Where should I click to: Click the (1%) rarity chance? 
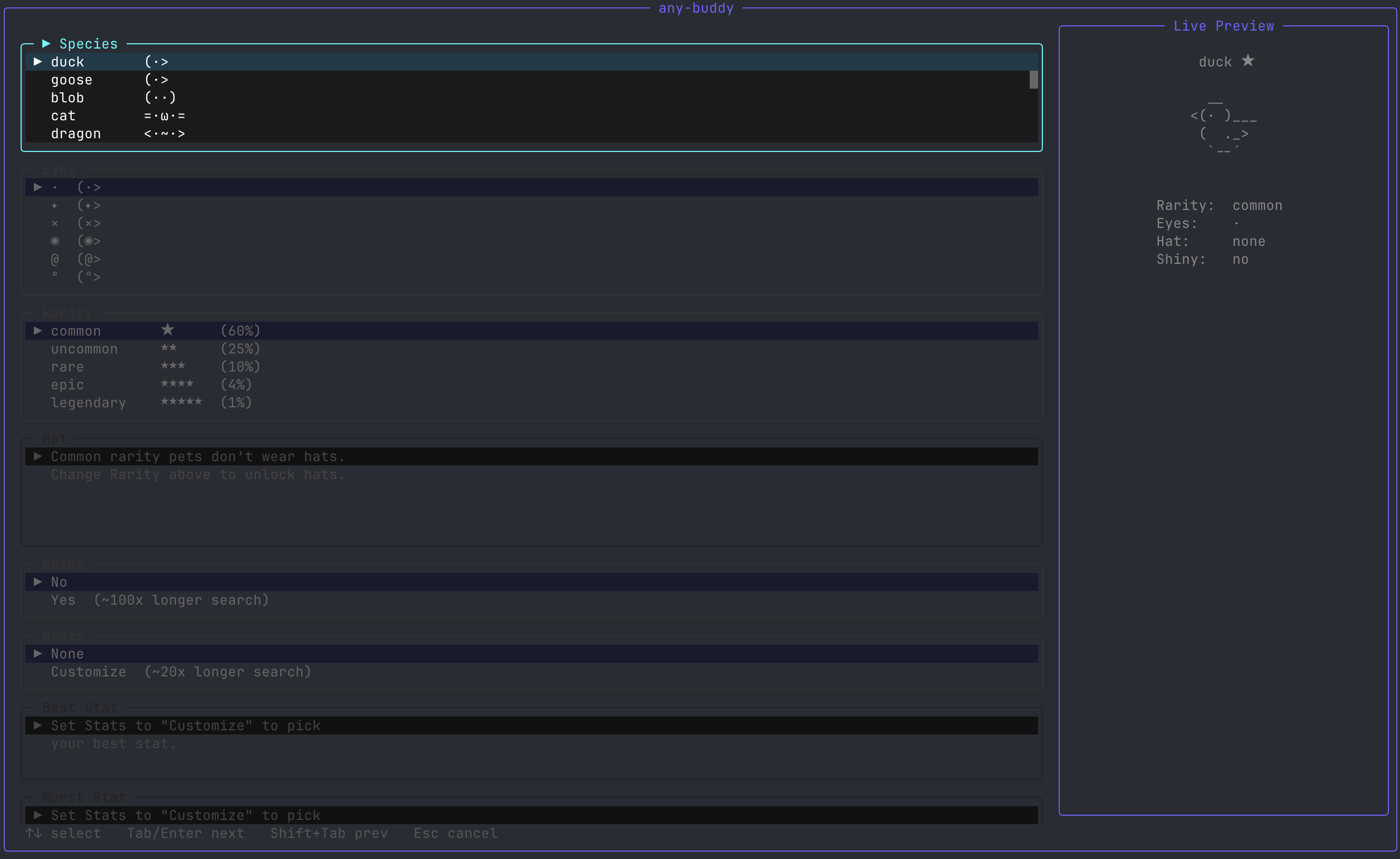click(236, 403)
